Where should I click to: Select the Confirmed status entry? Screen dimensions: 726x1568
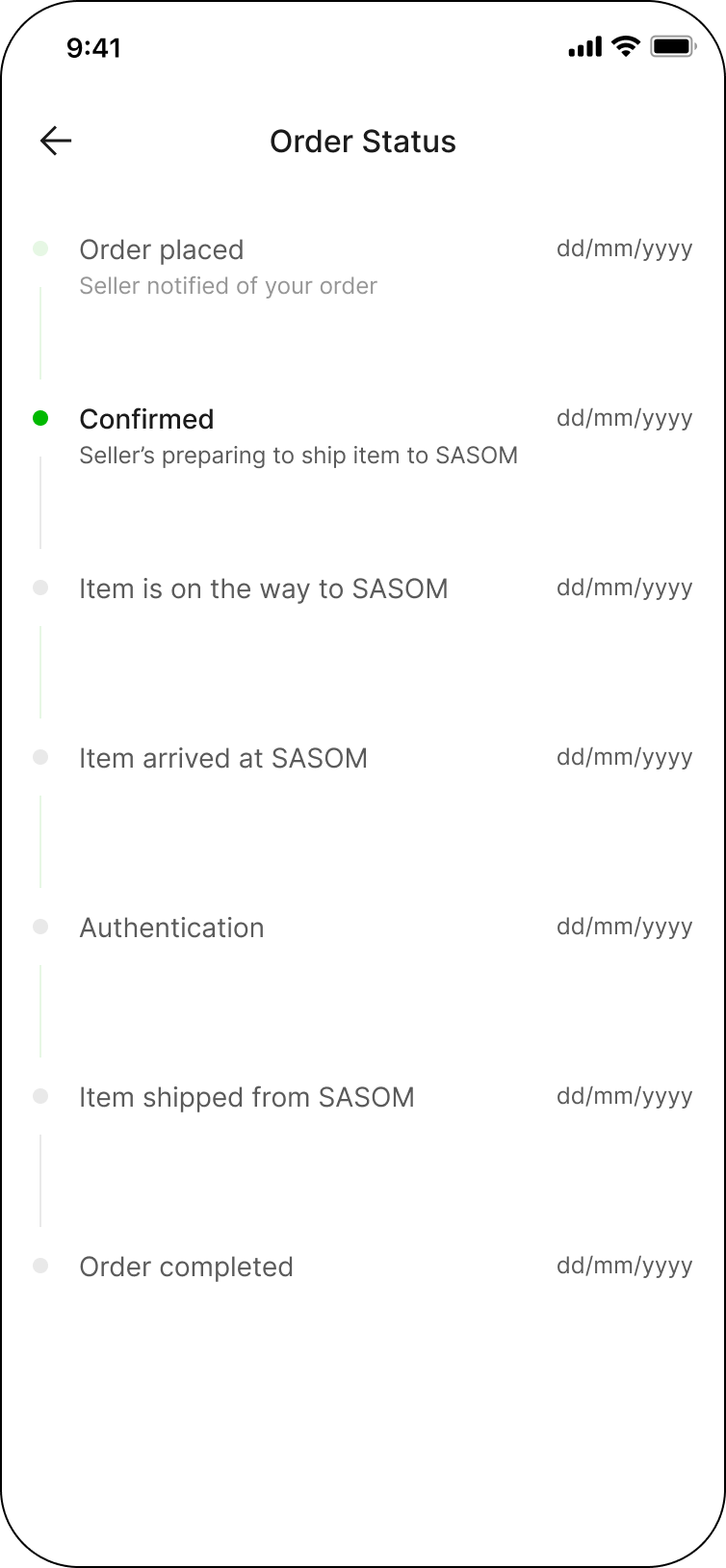point(146,419)
